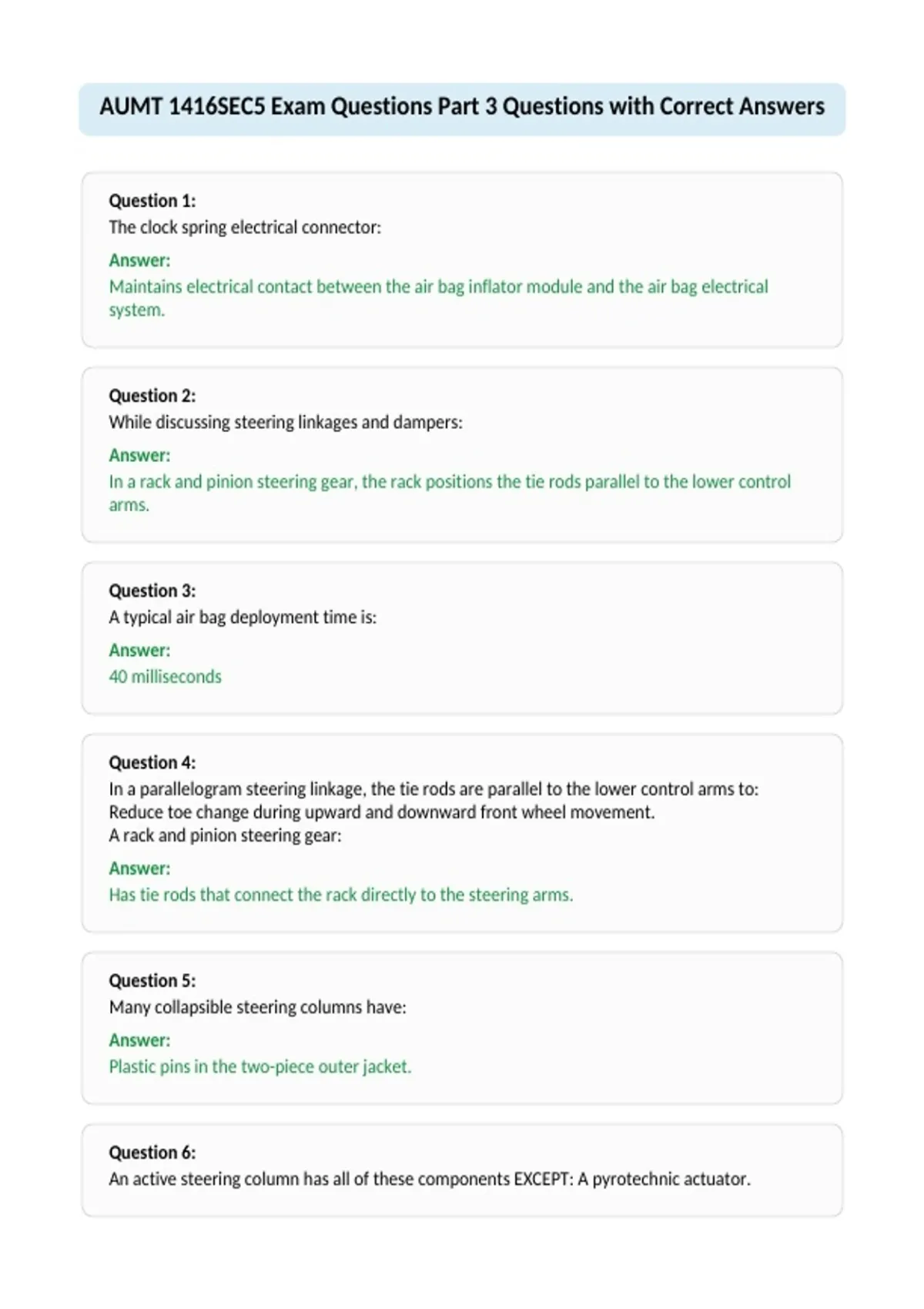Click the Question 5 heading

(x=152, y=980)
